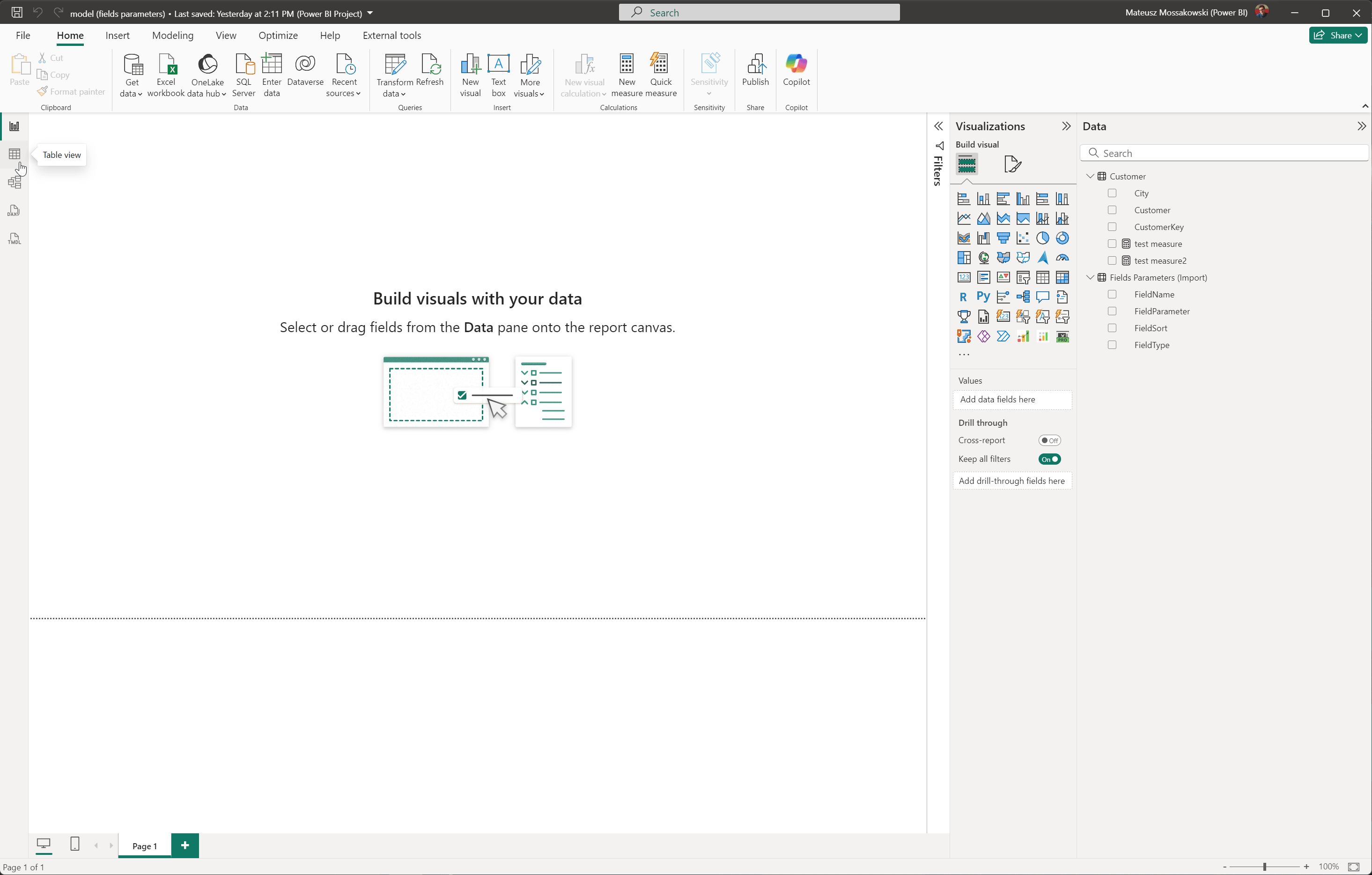Screen dimensions: 1372x875
Task: Collapse the Visualizations pane
Action: point(1066,126)
